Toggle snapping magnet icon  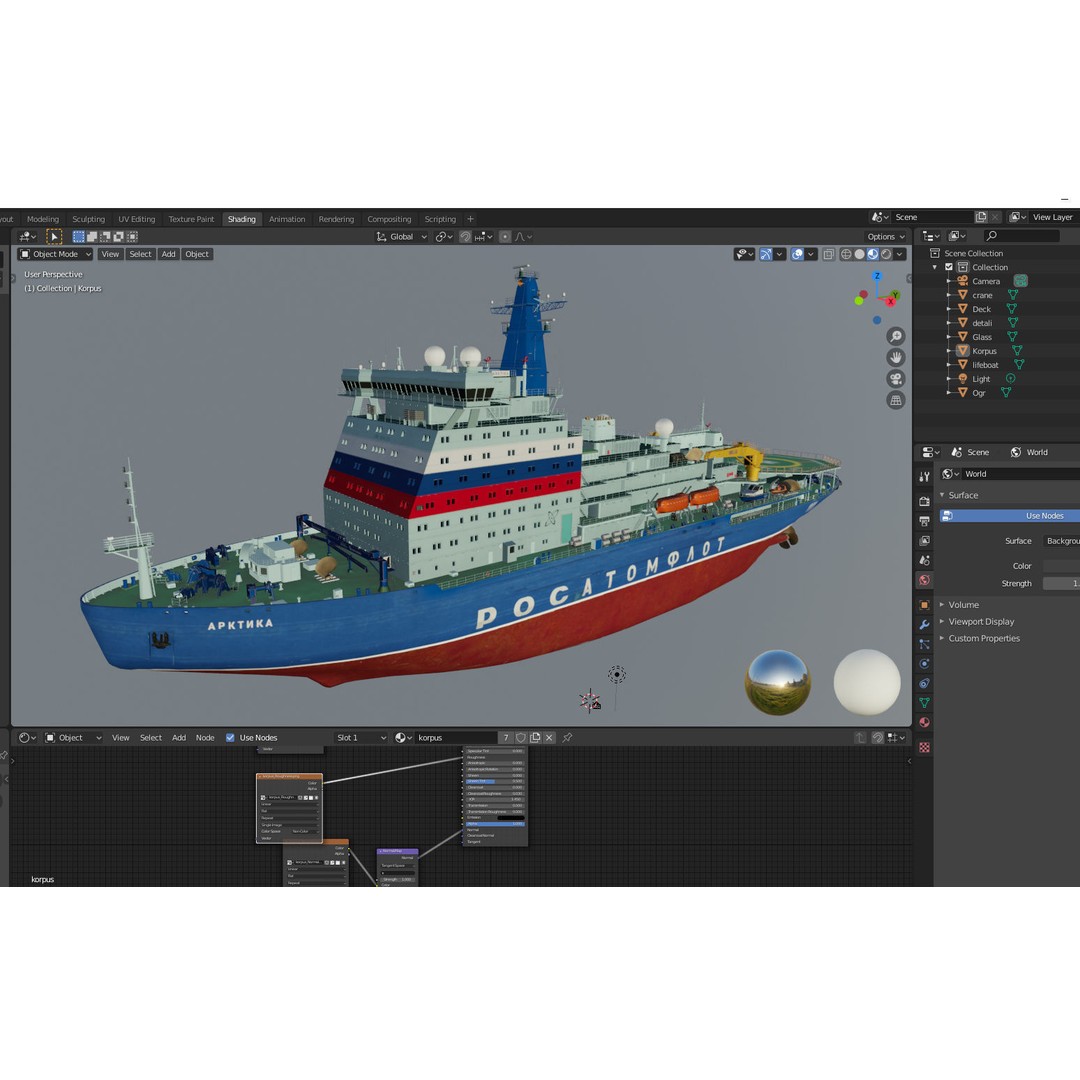(466, 237)
